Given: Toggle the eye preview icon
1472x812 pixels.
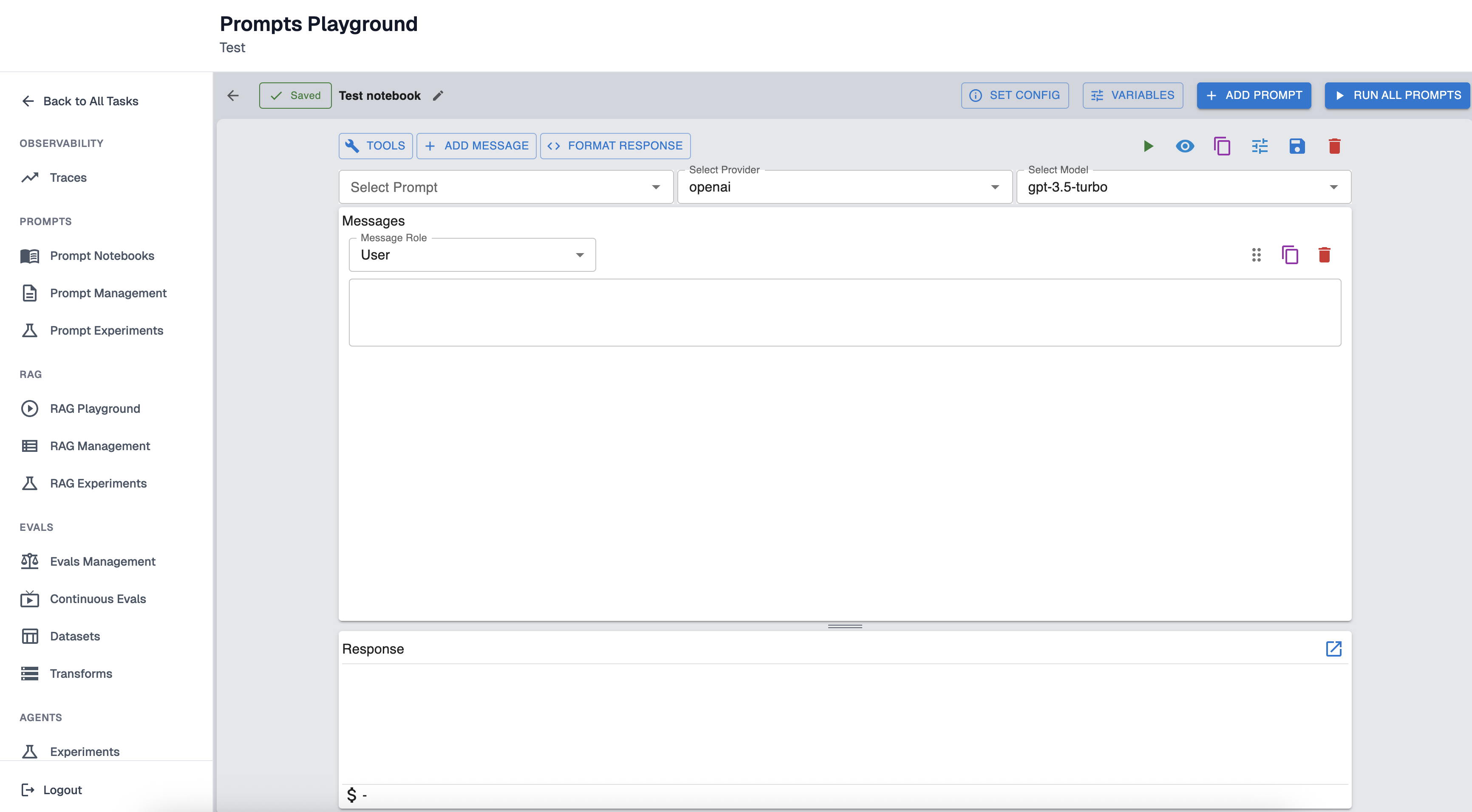Looking at the screenshot, I should [x=1185, y=146].
